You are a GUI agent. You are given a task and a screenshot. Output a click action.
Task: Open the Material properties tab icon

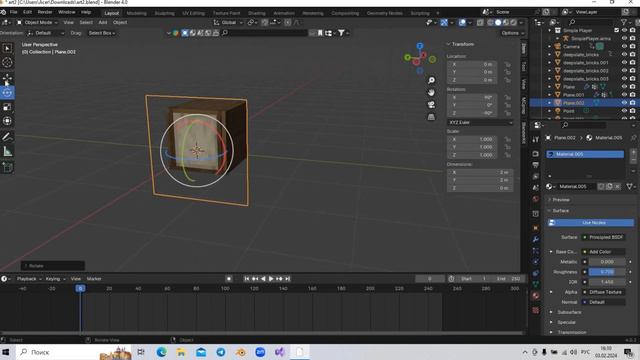pos(536,296)
